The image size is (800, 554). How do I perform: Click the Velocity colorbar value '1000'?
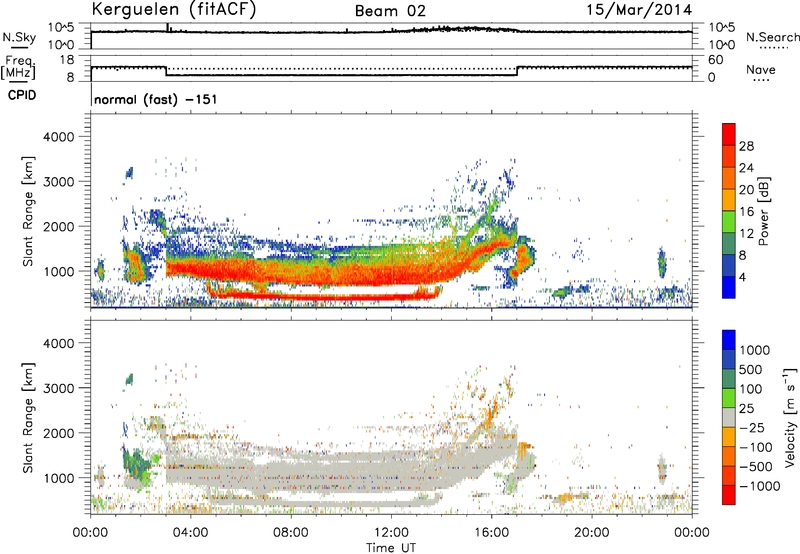tap(754, 350)
